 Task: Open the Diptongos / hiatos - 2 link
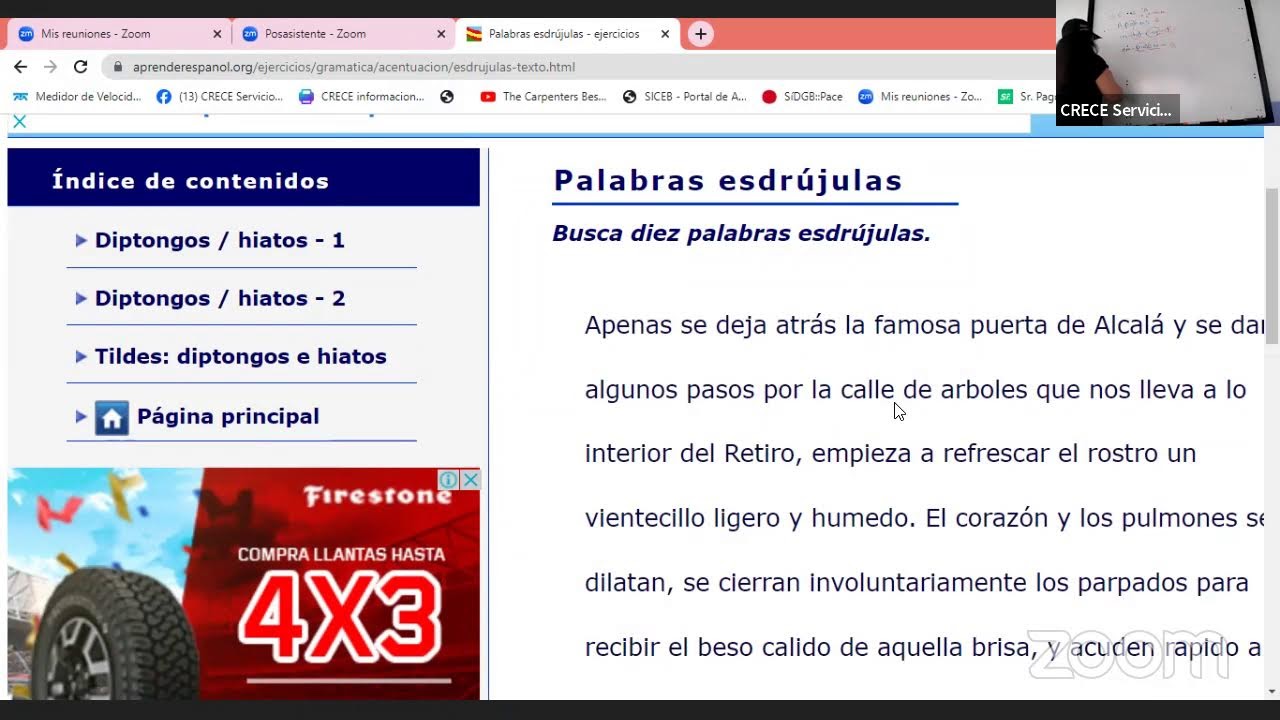click(x=220, y=298)
